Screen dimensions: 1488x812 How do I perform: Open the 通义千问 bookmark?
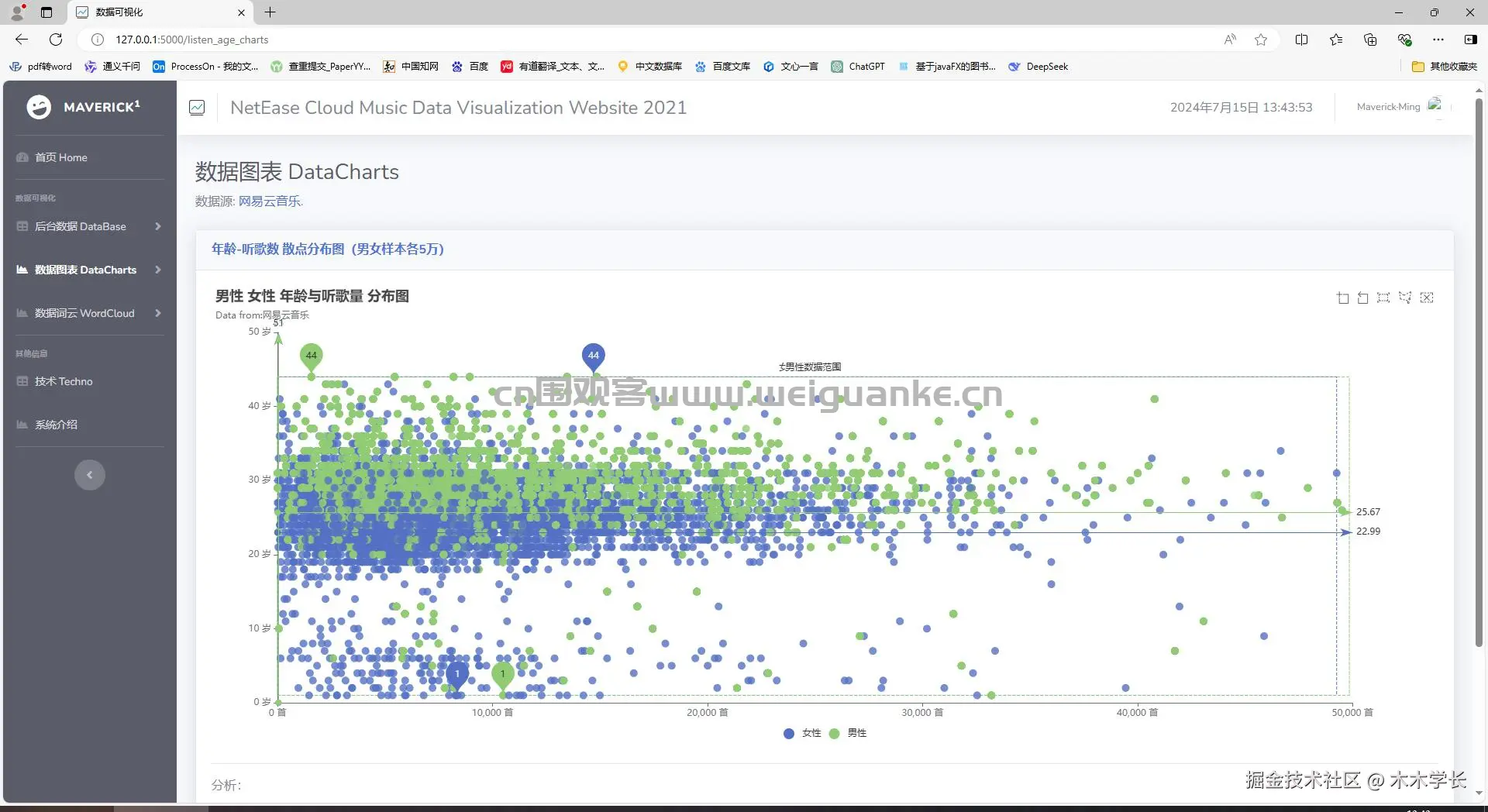(112, 67)
